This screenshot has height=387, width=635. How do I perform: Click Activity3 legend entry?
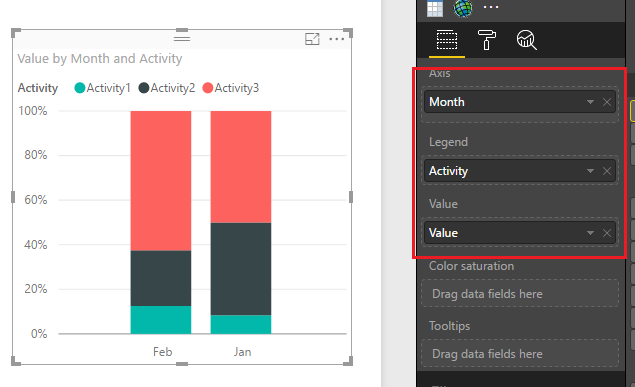(230, 88)
